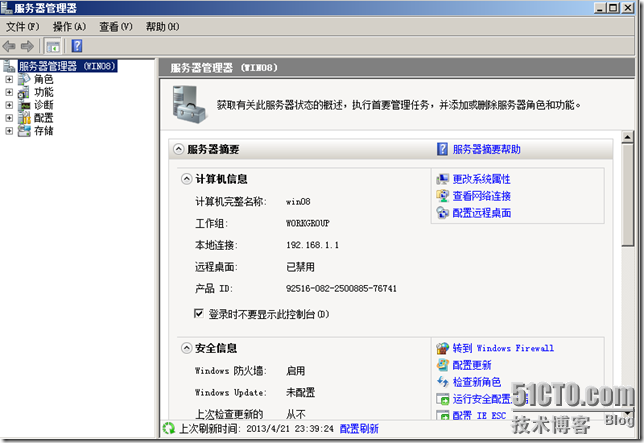
Task: Click the 诊断 diagnostics icon in tree
Action: 24,105
